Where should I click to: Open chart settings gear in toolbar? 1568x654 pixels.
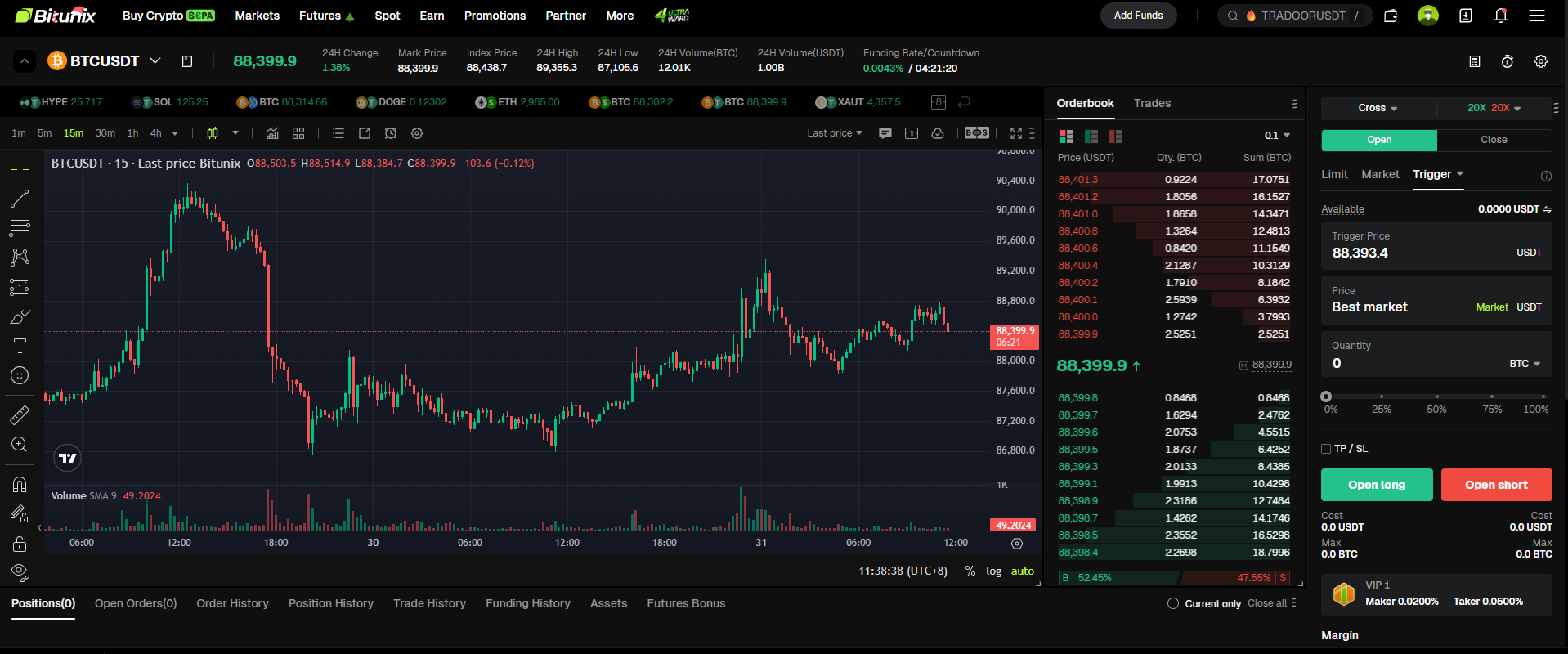coord(417,133)
